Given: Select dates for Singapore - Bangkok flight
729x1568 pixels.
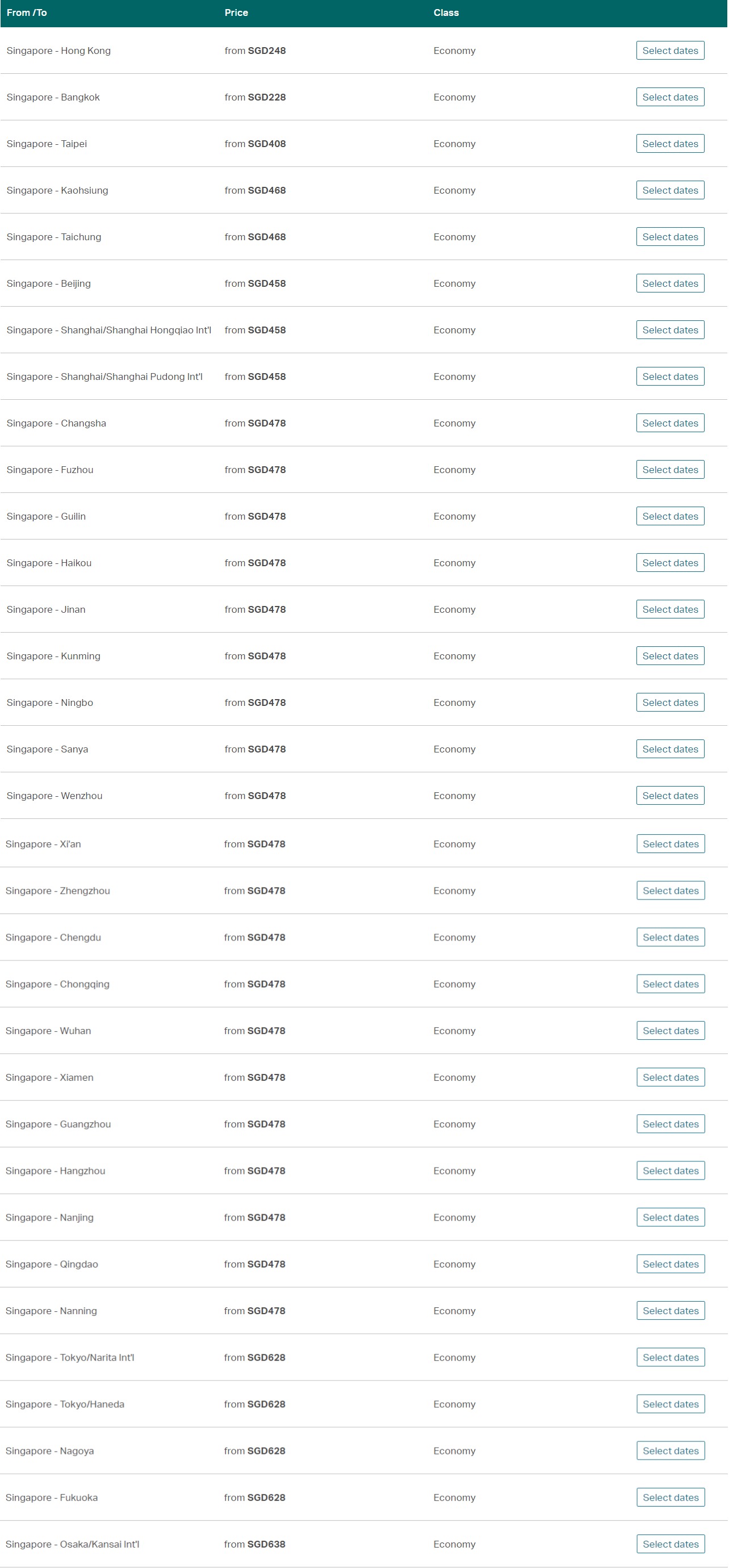Looking at the screenshot, I should point(670,97).
